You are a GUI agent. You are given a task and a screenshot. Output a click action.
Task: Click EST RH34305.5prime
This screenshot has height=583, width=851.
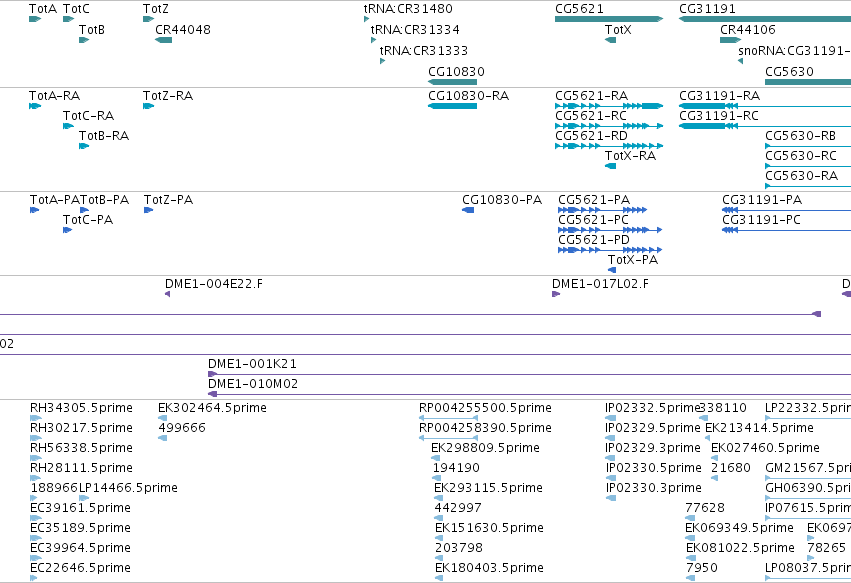point(36,418)
